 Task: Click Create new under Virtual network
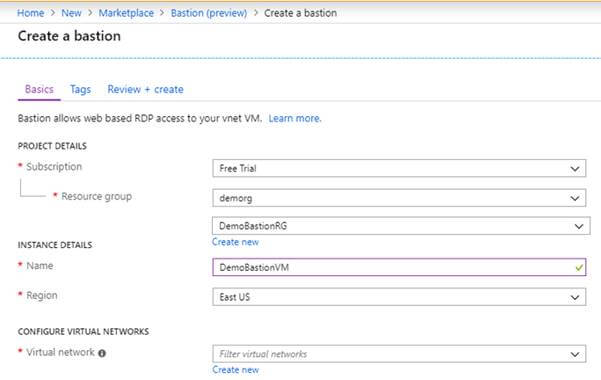click(235, 370)
